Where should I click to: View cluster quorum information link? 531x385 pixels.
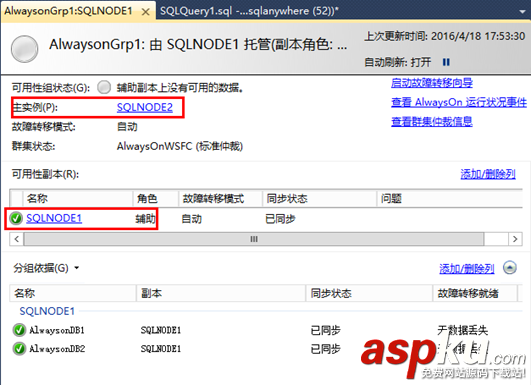[x=432, y=121]
